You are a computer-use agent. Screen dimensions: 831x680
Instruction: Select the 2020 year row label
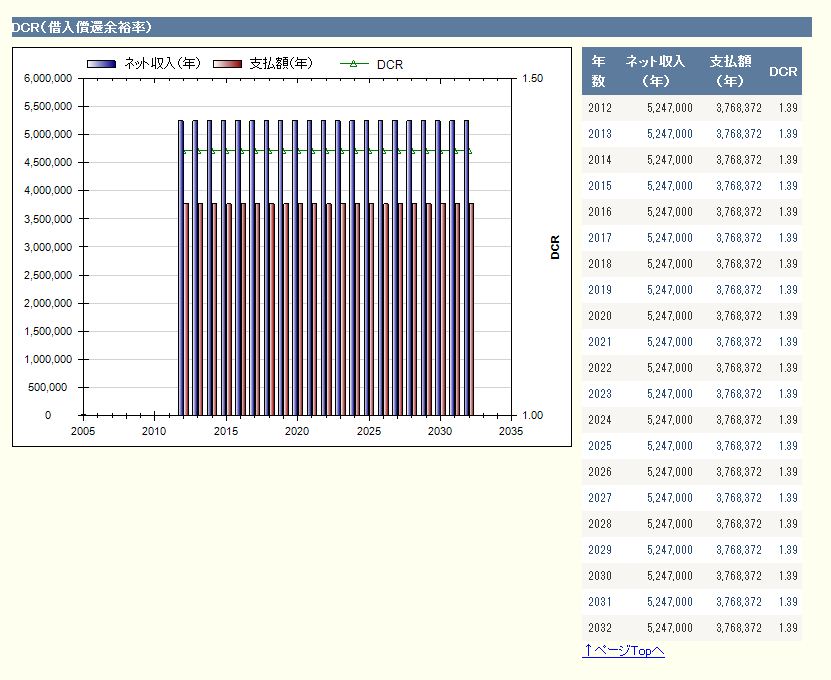600,316
